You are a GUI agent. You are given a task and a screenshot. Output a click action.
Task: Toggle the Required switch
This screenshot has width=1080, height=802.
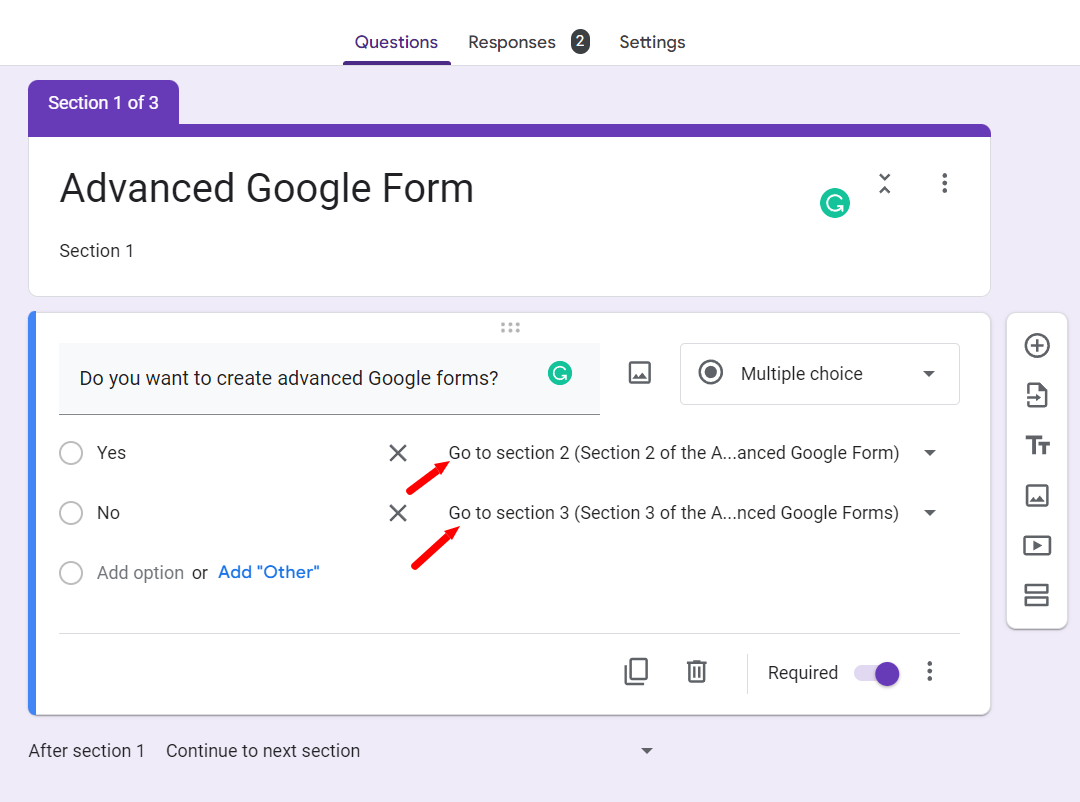click(877, 673)
